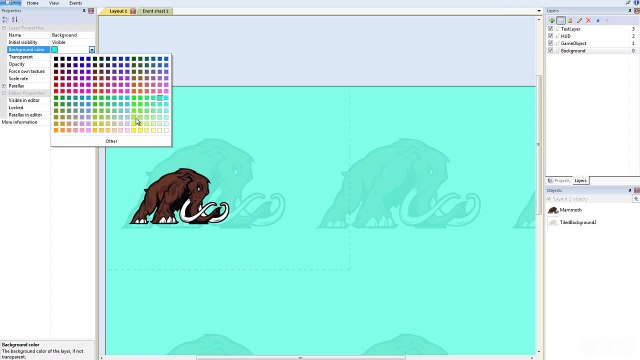The image size is (640, 360).
Task: Click the page icon beside TextLayer
Action: point(557,29)
